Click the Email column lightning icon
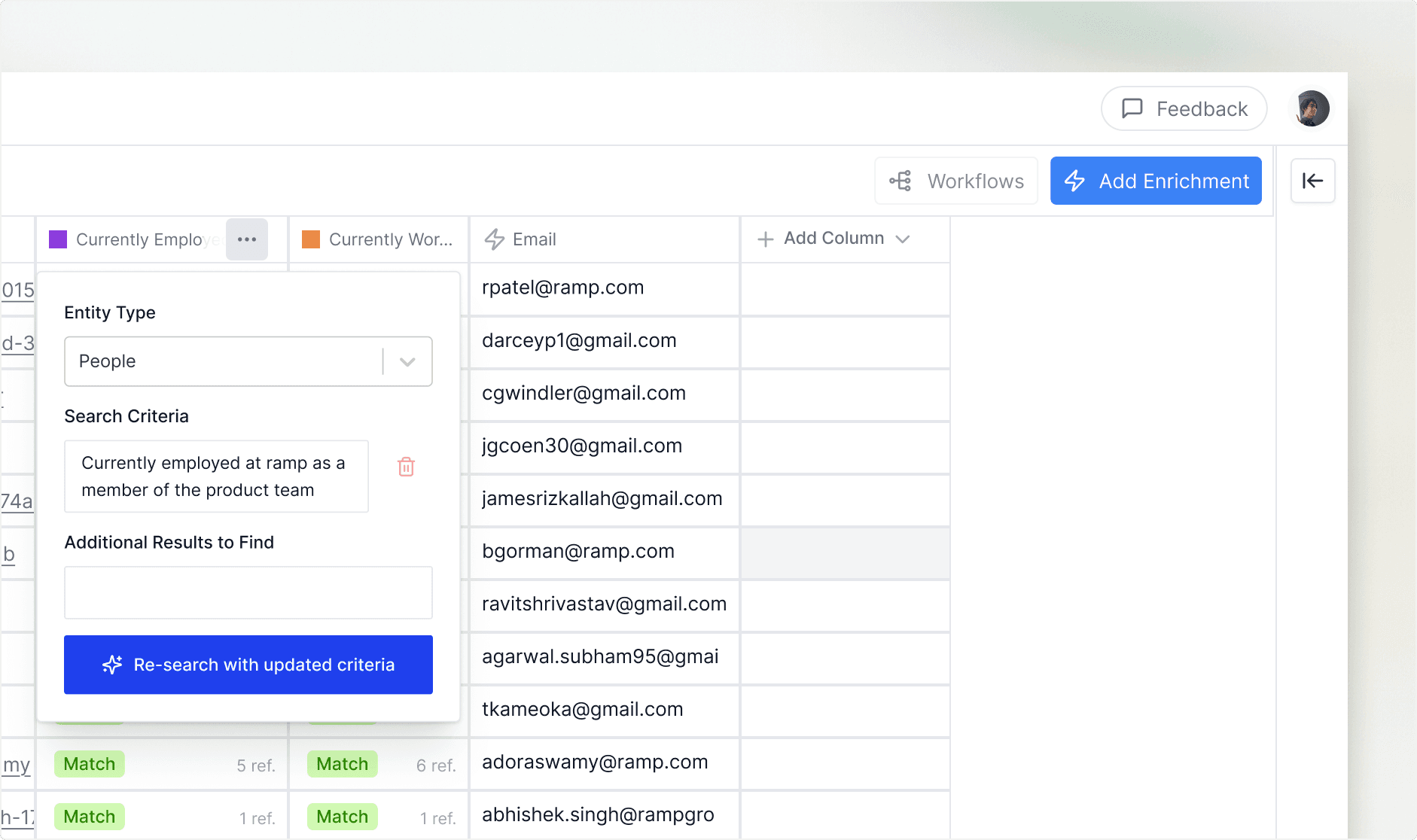The image size is (1417, 840). tap(494, 239)
